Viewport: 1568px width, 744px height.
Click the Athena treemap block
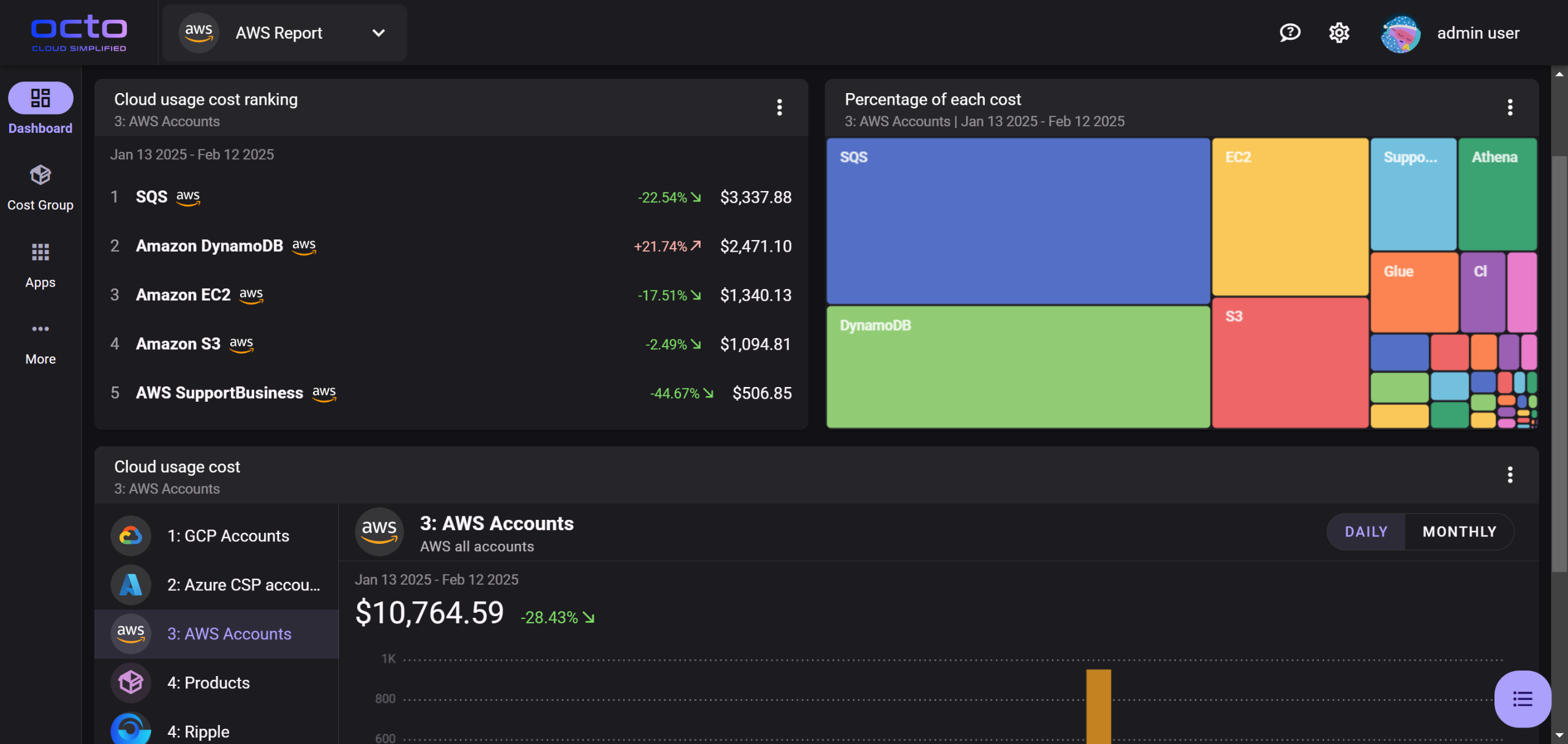1498,194
